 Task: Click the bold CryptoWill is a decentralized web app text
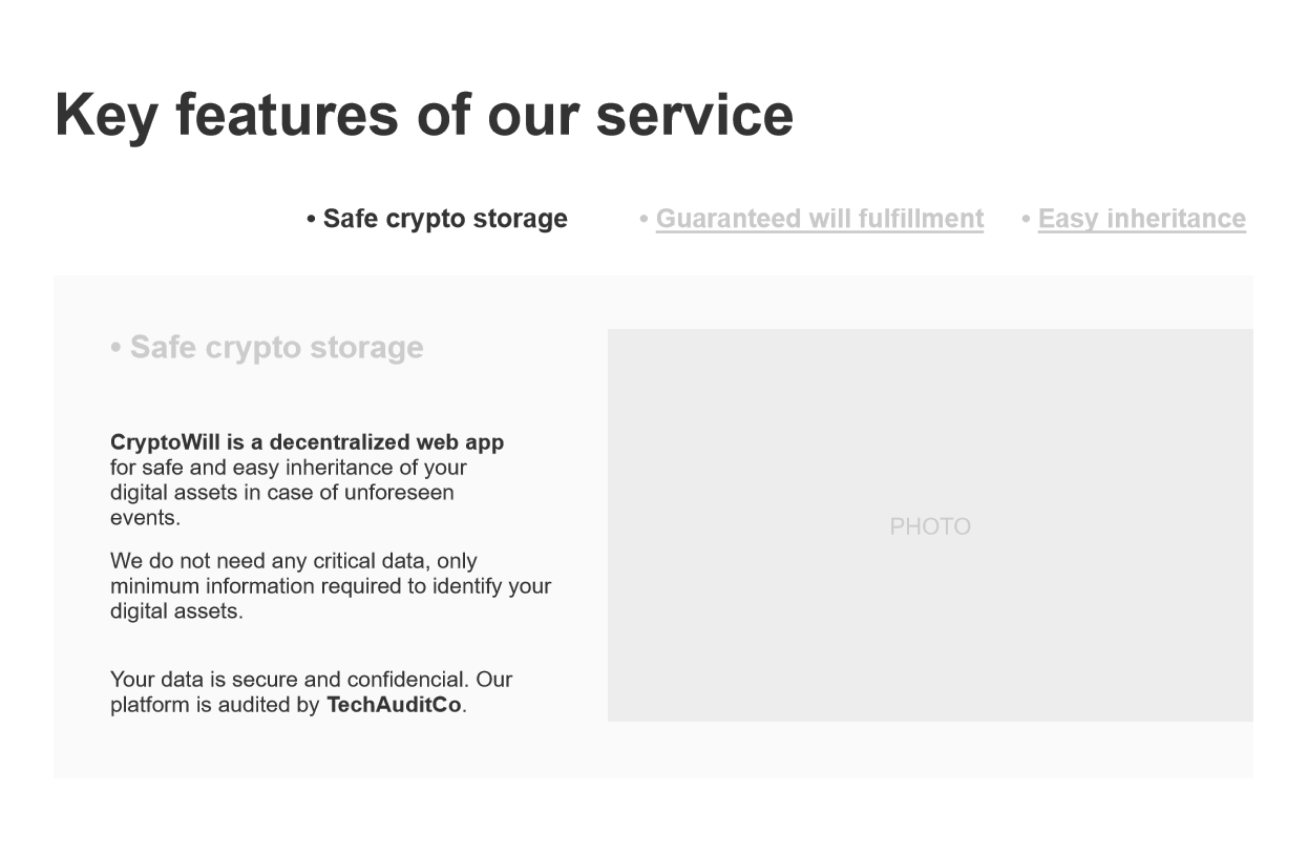click(307, 442)
